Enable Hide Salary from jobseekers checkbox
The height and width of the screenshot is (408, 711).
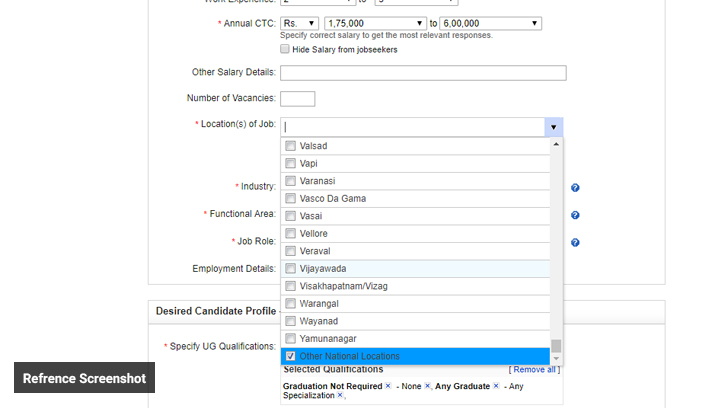286,49
